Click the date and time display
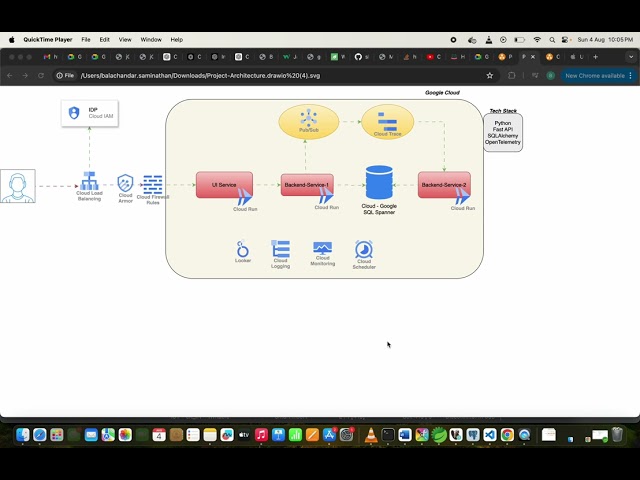The height and width of the screenshot is (480, 640). [x=605, y=40]
